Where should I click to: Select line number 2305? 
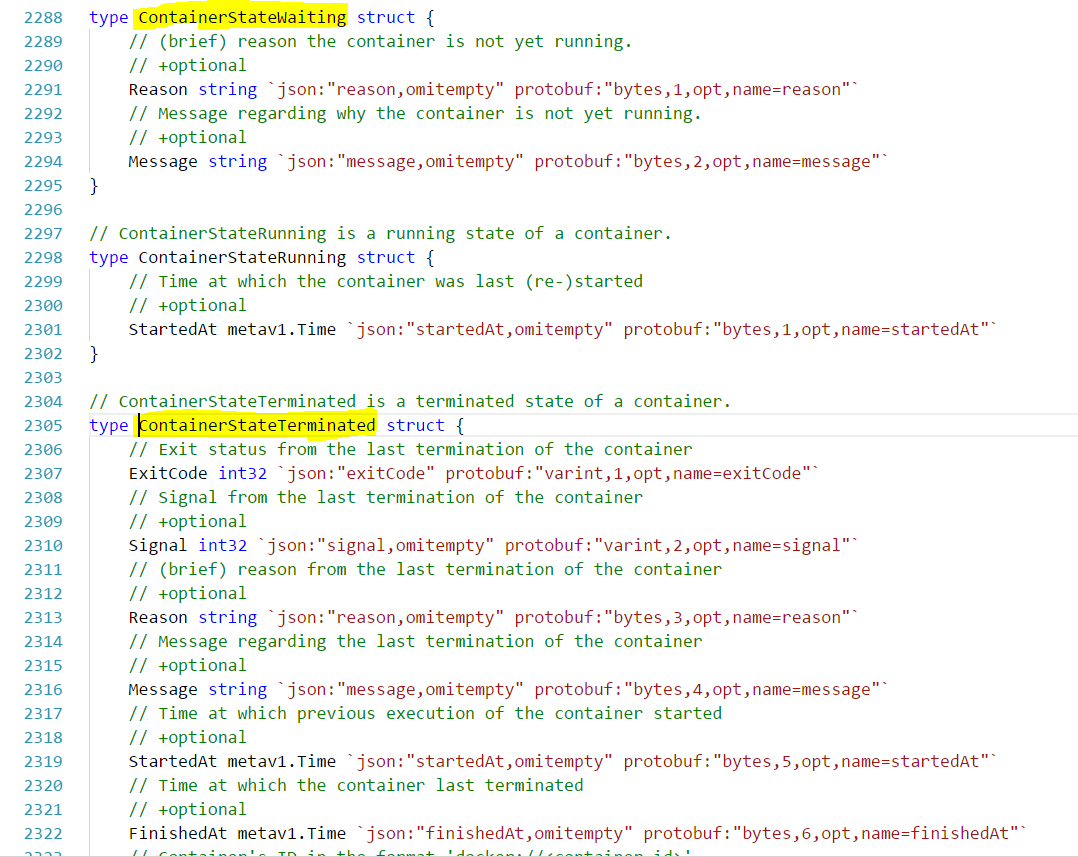pos(43,425)
